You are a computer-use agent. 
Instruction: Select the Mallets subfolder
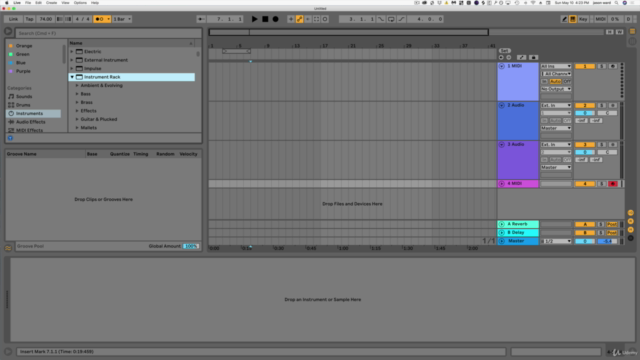(x=89, y=128)
